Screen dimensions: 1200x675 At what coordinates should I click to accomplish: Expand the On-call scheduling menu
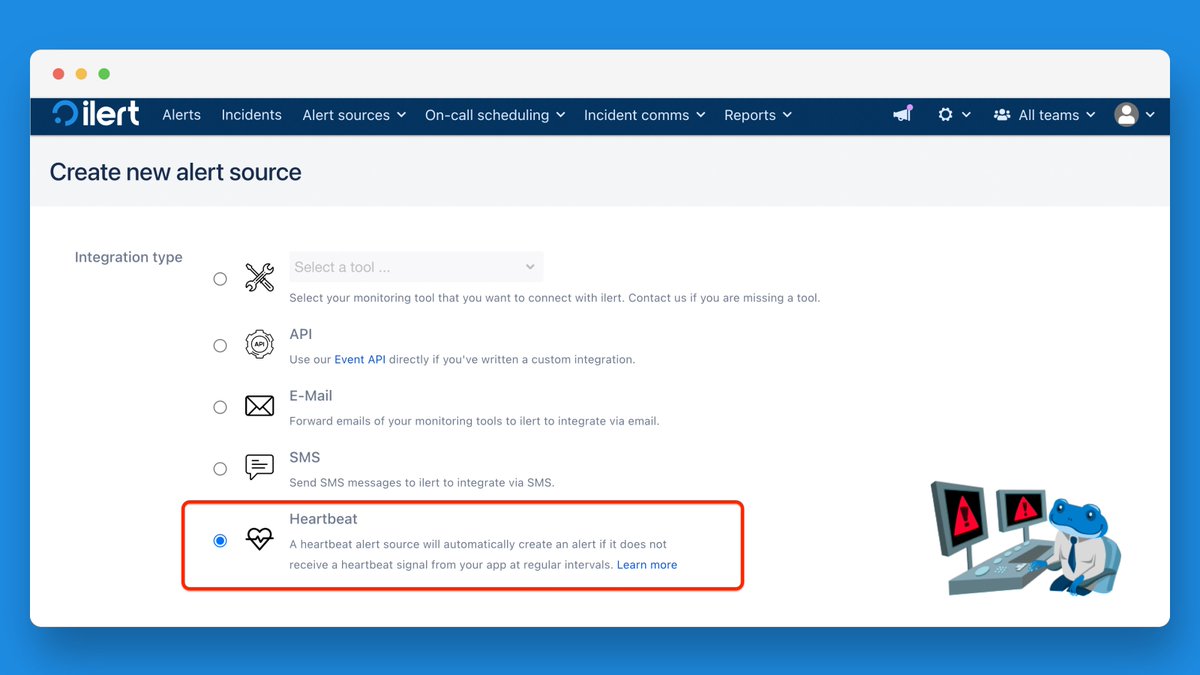click(x=495, y=115)
